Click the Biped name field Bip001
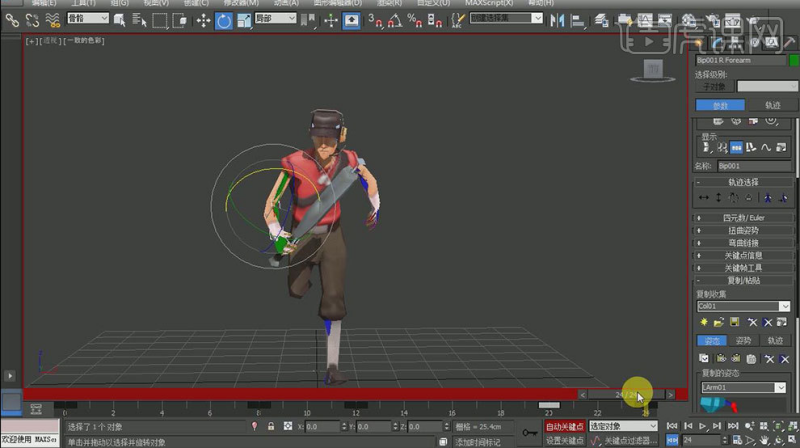Screen dimensions: 800x448 coord(754,166)
